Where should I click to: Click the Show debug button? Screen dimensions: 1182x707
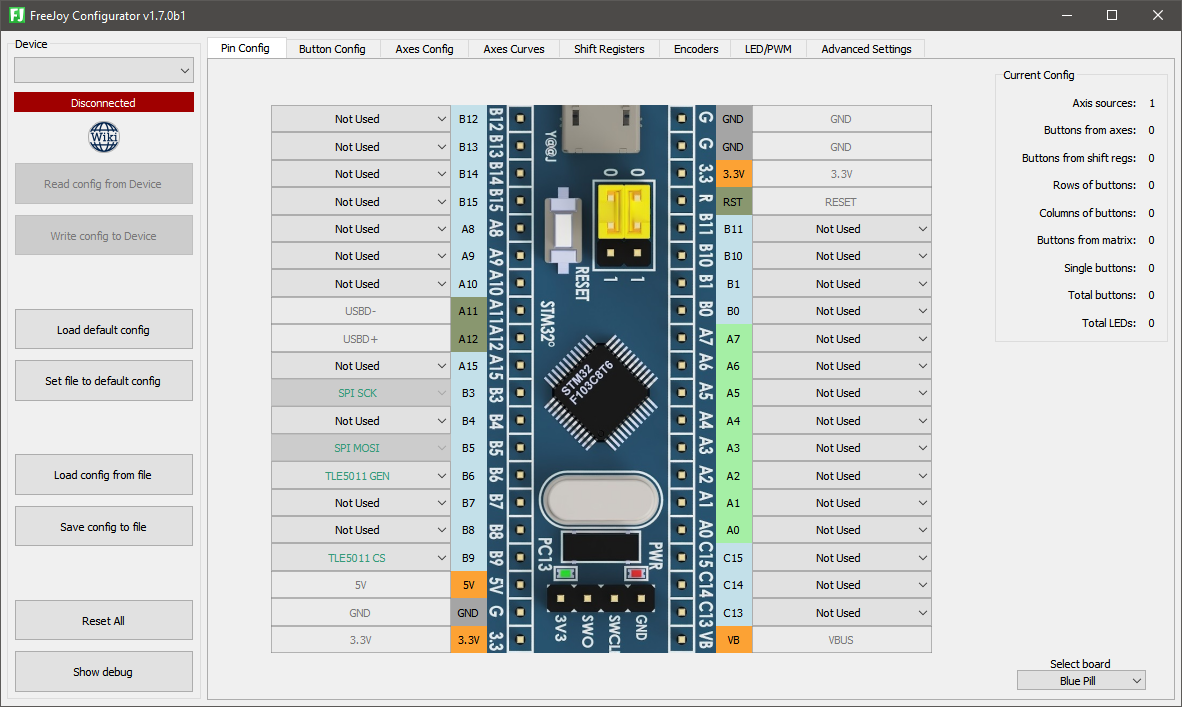(x=104, y=672)
